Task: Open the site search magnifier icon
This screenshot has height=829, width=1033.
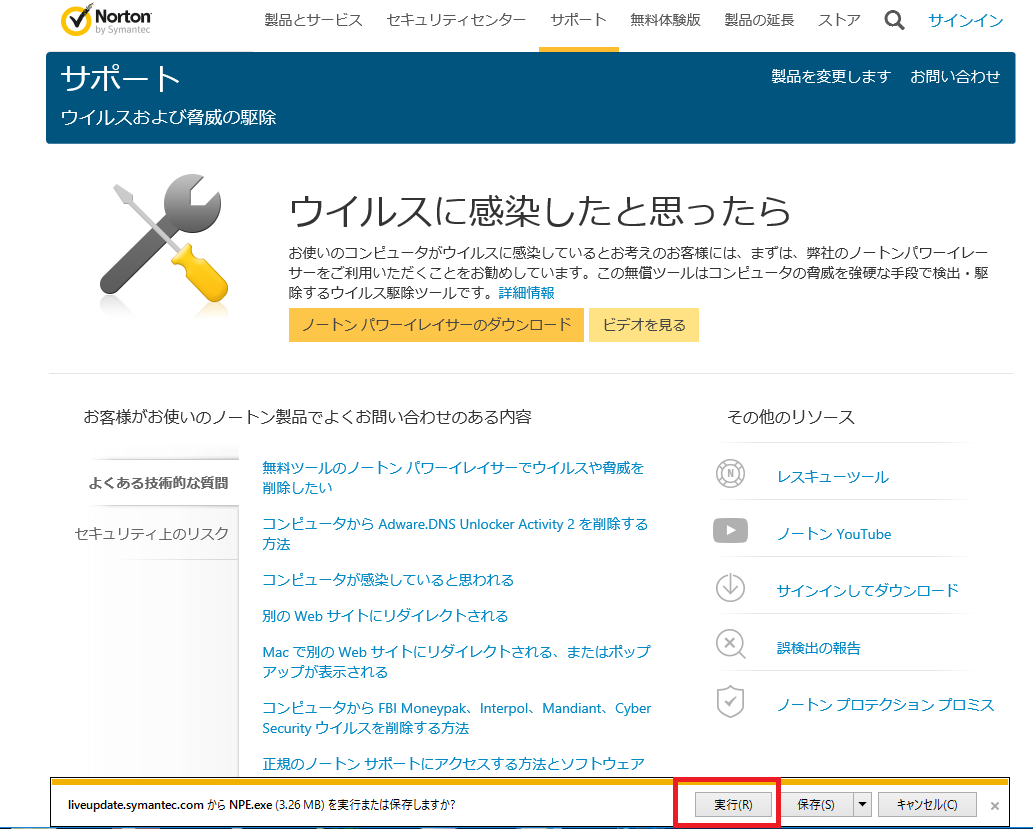Action: 894,20
